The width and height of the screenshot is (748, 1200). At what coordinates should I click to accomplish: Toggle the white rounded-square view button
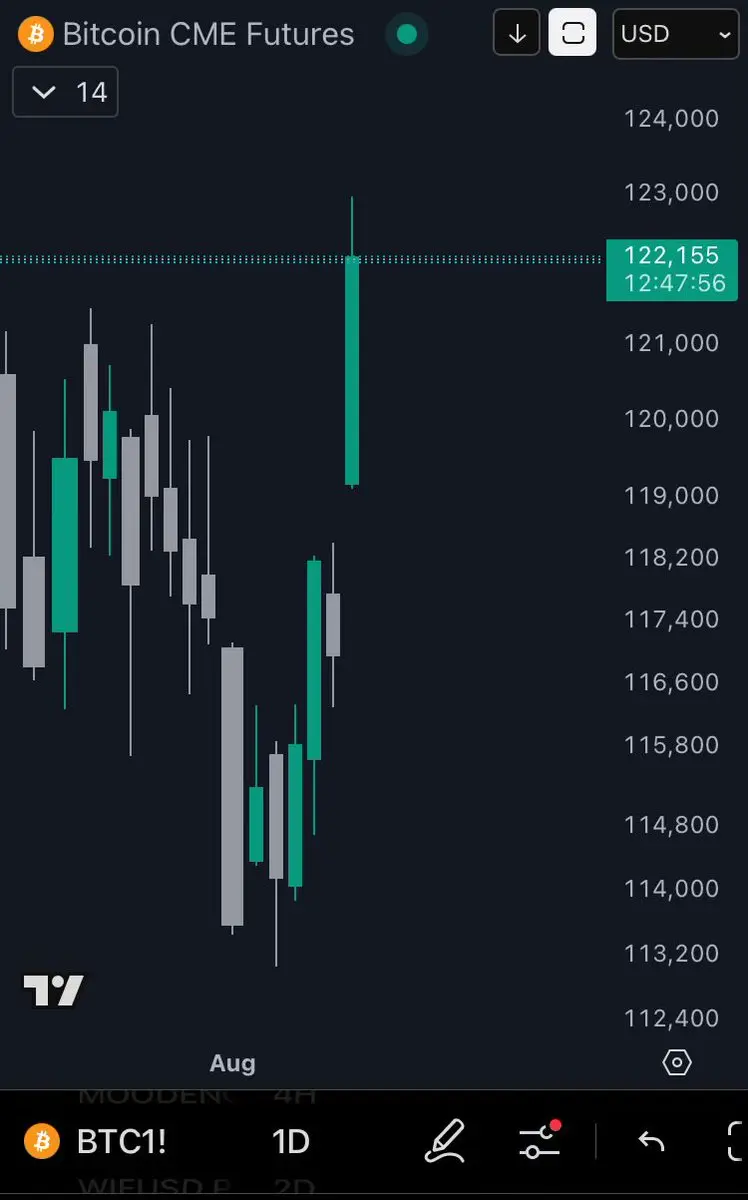click(x=573, y=33)
